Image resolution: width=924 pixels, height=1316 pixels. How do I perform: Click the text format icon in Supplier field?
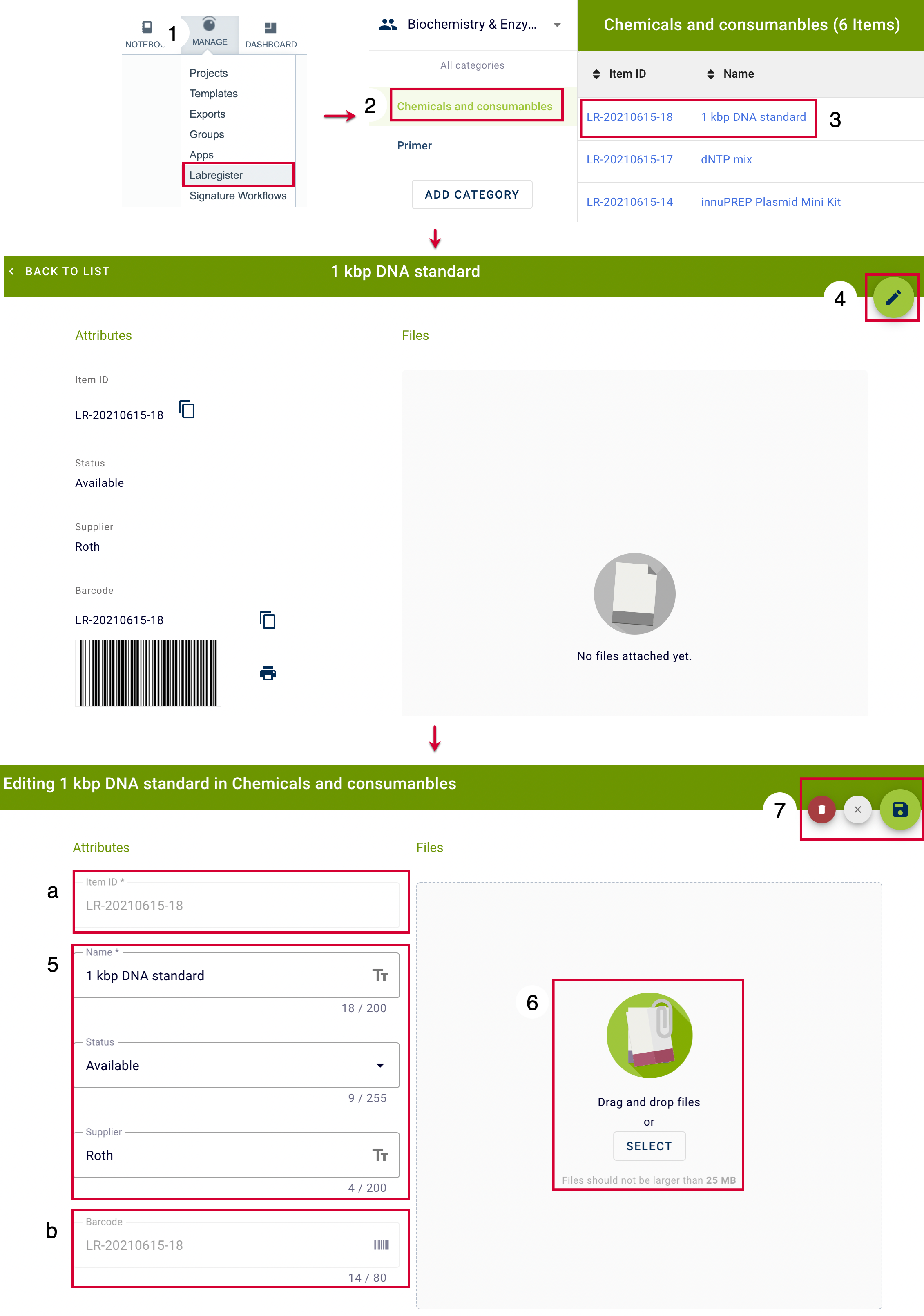click(x=380, y=1155)
